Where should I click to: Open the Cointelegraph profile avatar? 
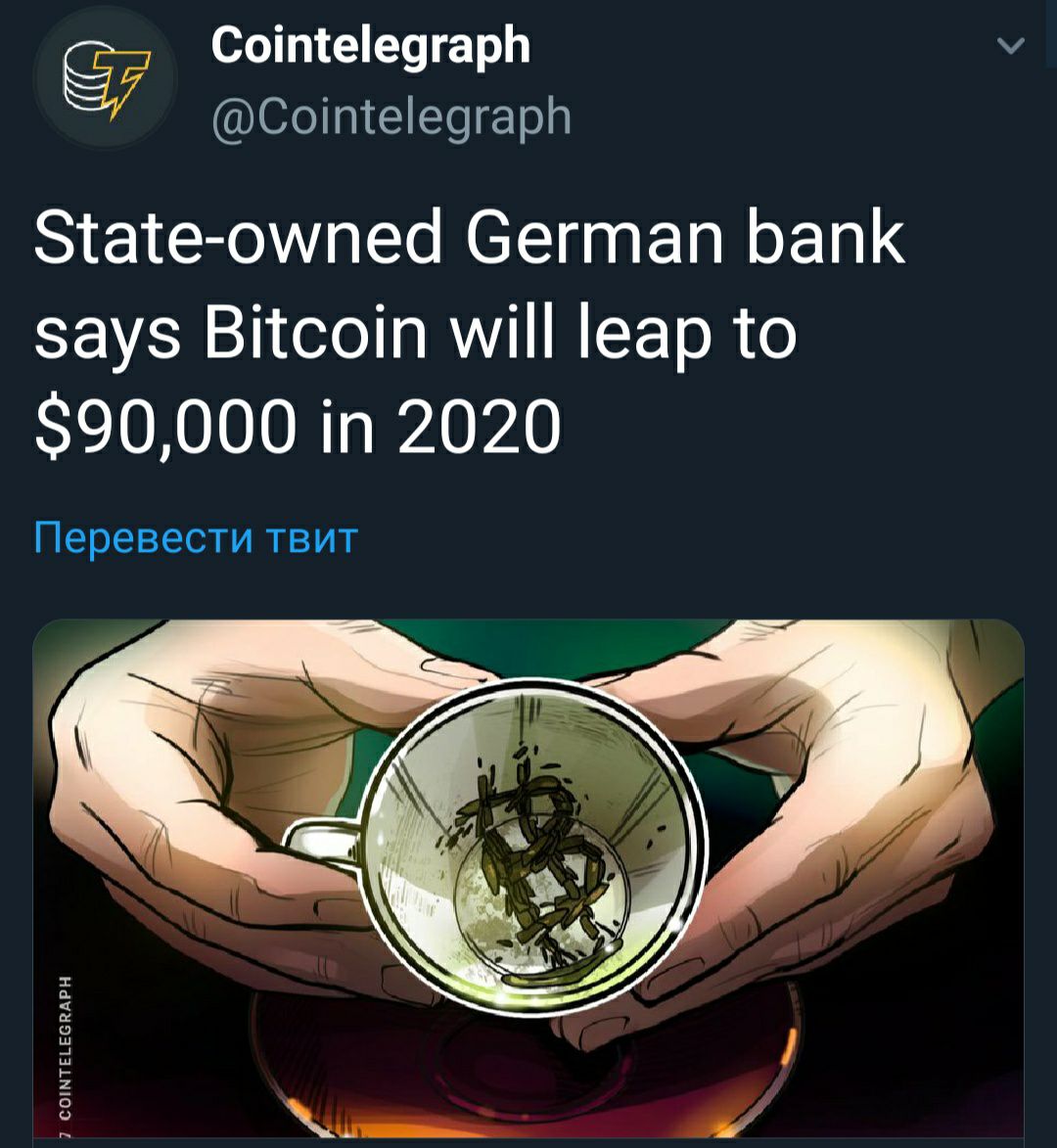coord(106,77)
